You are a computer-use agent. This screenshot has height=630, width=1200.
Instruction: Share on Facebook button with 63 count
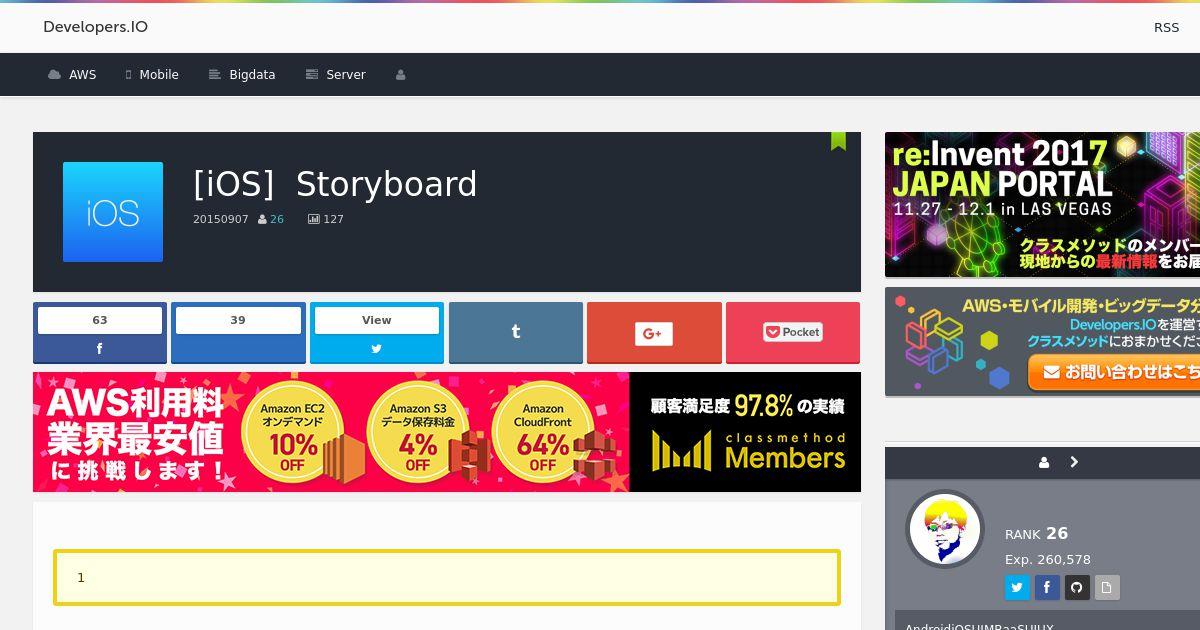pyautogui.click(x=100, y=333)
